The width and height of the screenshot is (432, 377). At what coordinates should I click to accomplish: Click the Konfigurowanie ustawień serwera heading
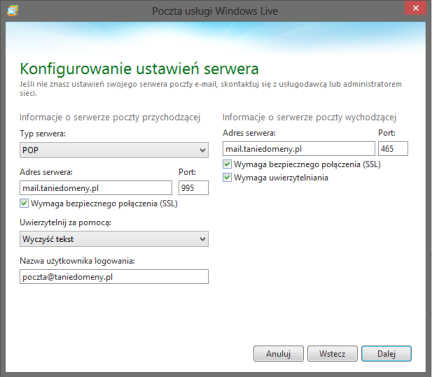point(139,69)
